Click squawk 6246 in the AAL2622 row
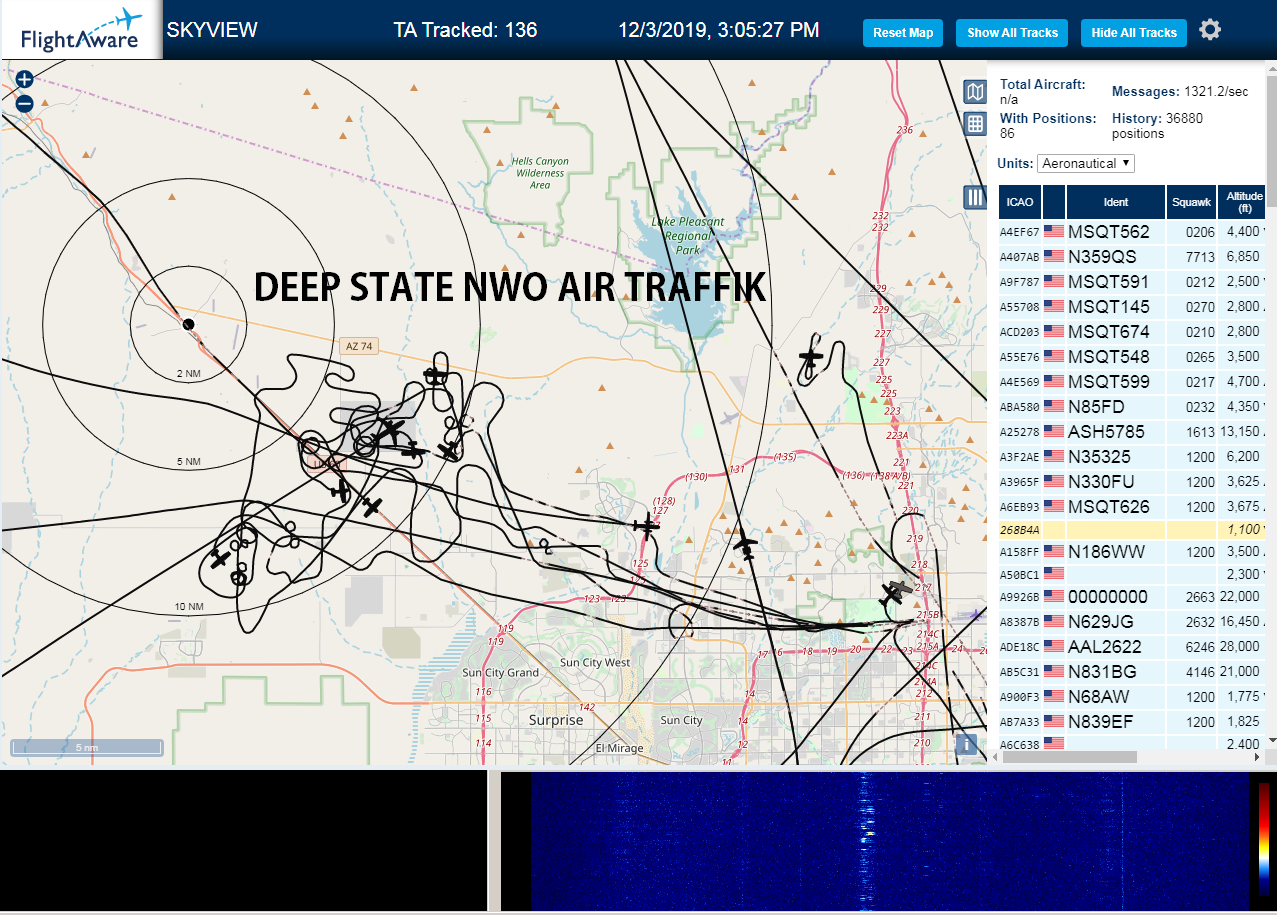Viewport: 1277px width, 915px height. pos(1200,647)
